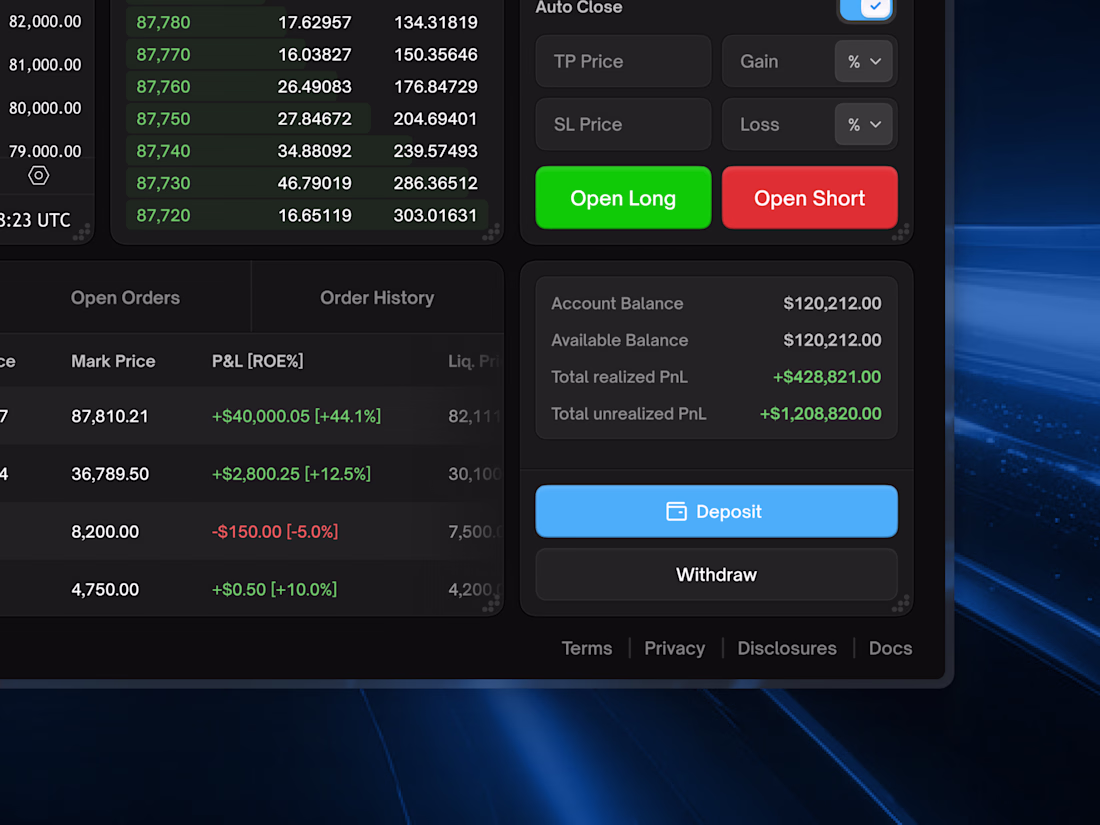Click the P&L [ROE%] column header
The image size is (1100, 825).
[x=257, y=361]
